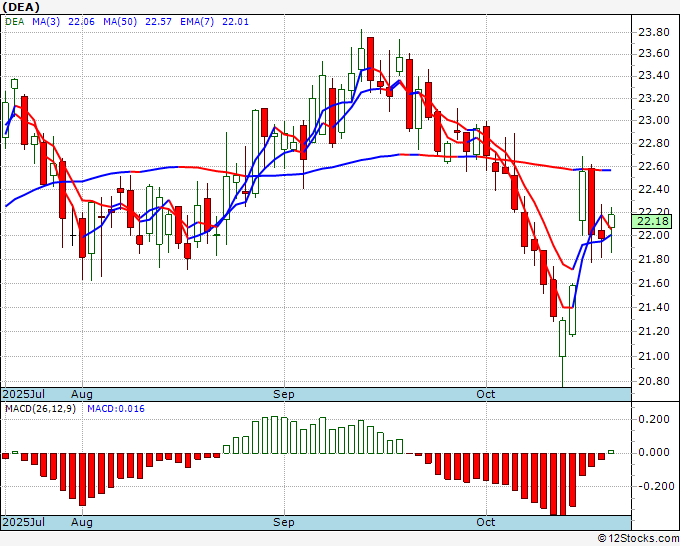Click Oct on the price chart axis

[486, 394]
